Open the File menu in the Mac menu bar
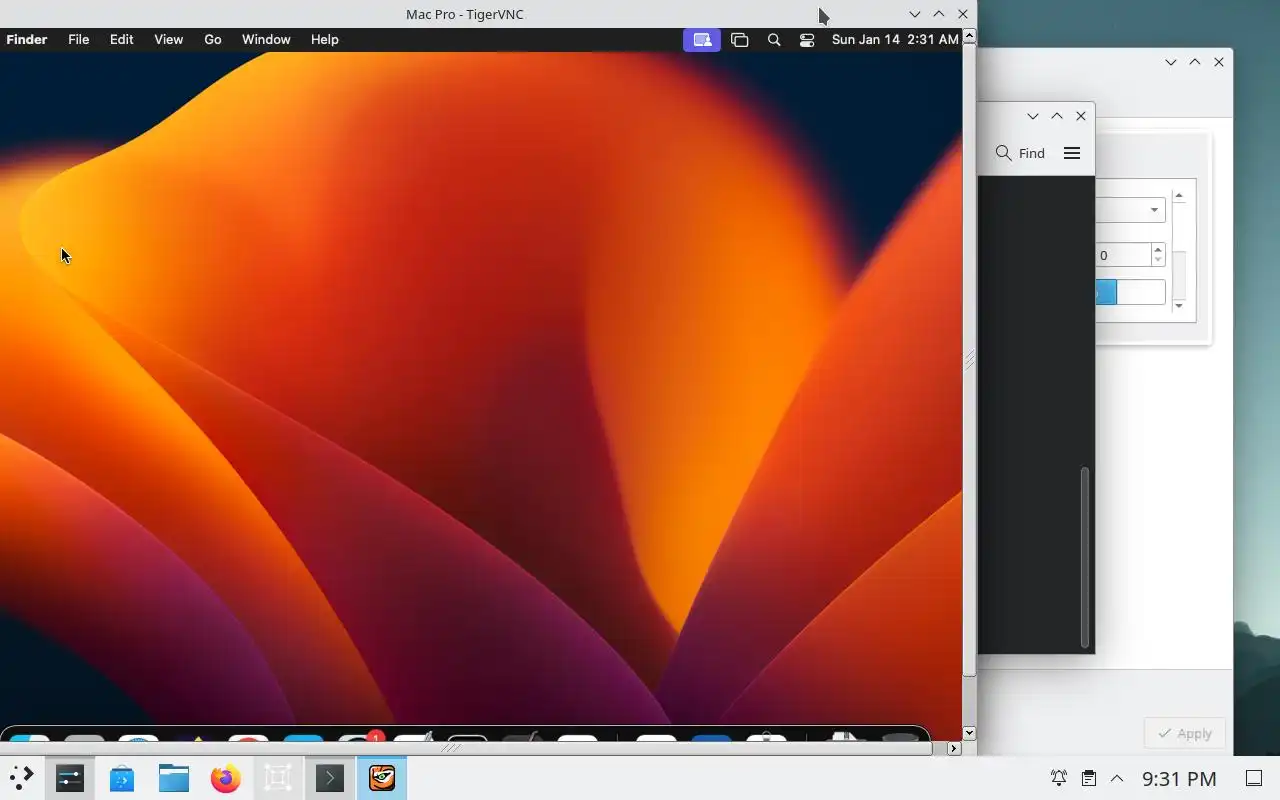 (78, 39)
